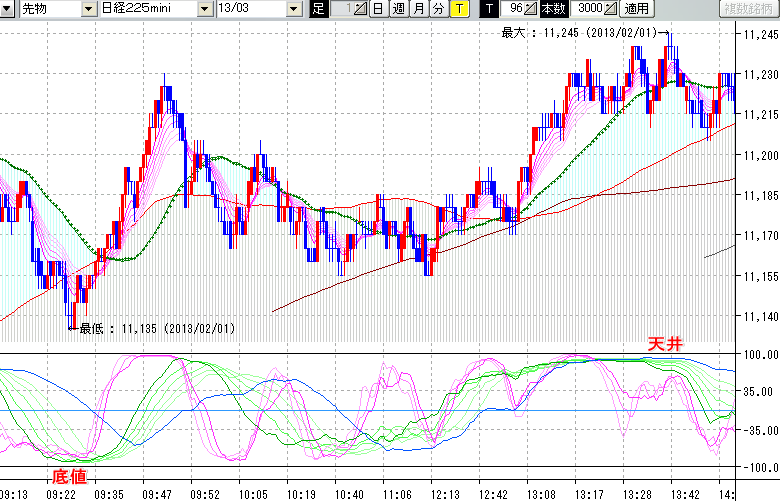780x501 pixels.
Task: Click the 適用 apply button
Action: 636,9
